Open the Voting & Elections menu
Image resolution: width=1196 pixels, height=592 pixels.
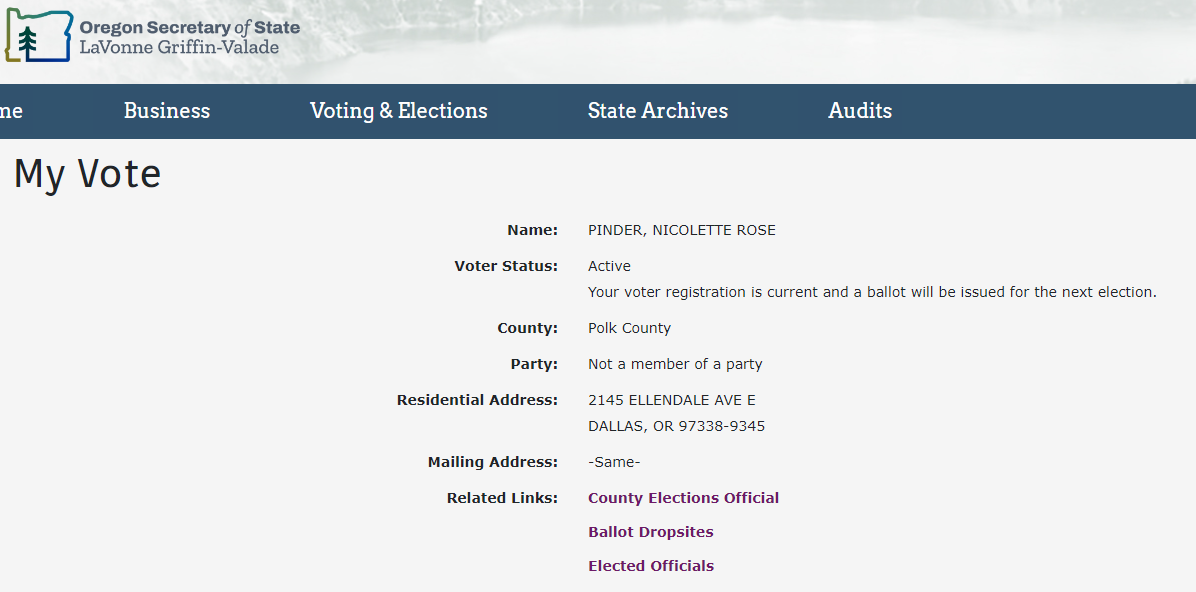(398, 111)
